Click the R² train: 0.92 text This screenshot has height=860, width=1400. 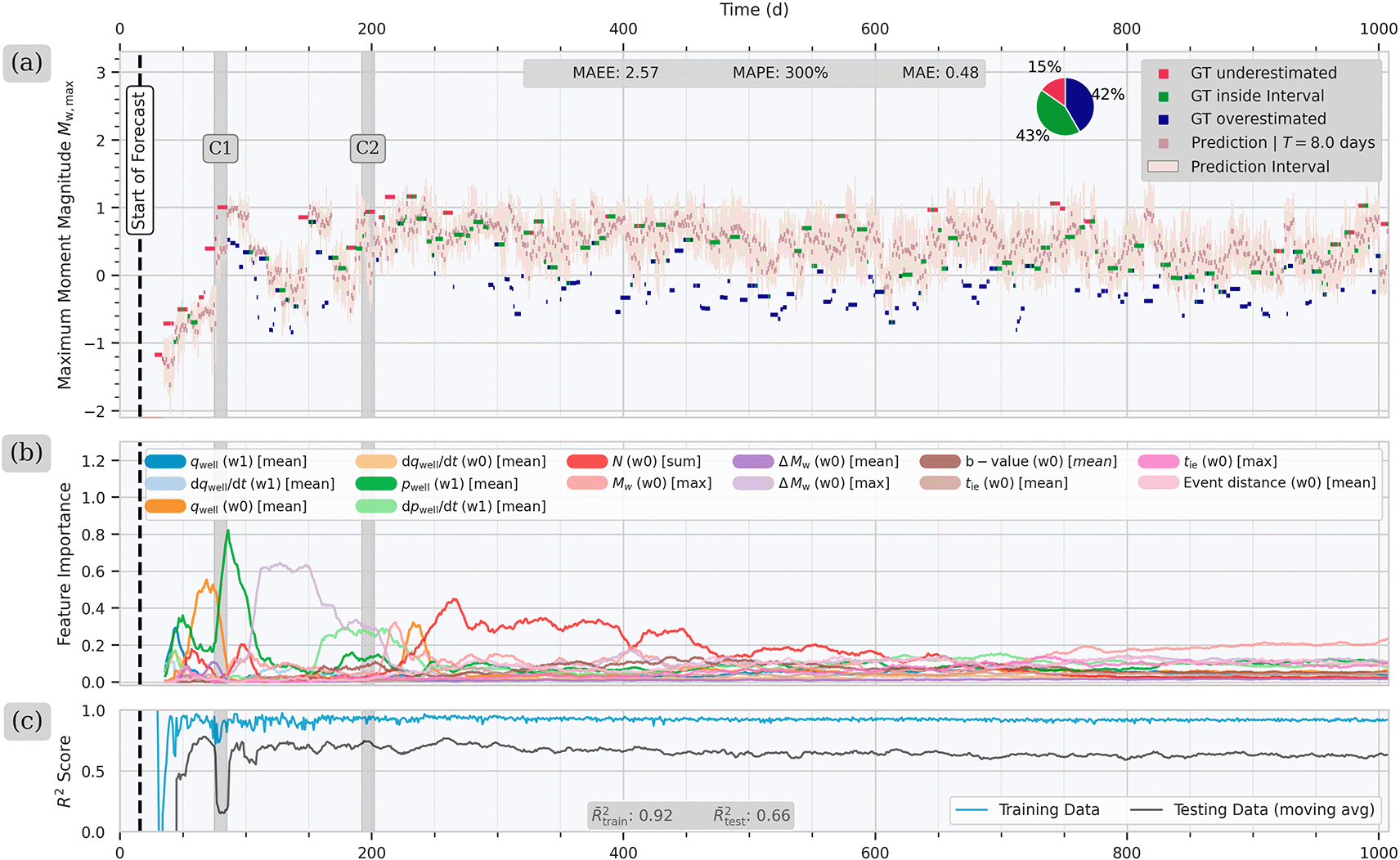point(632,815)
